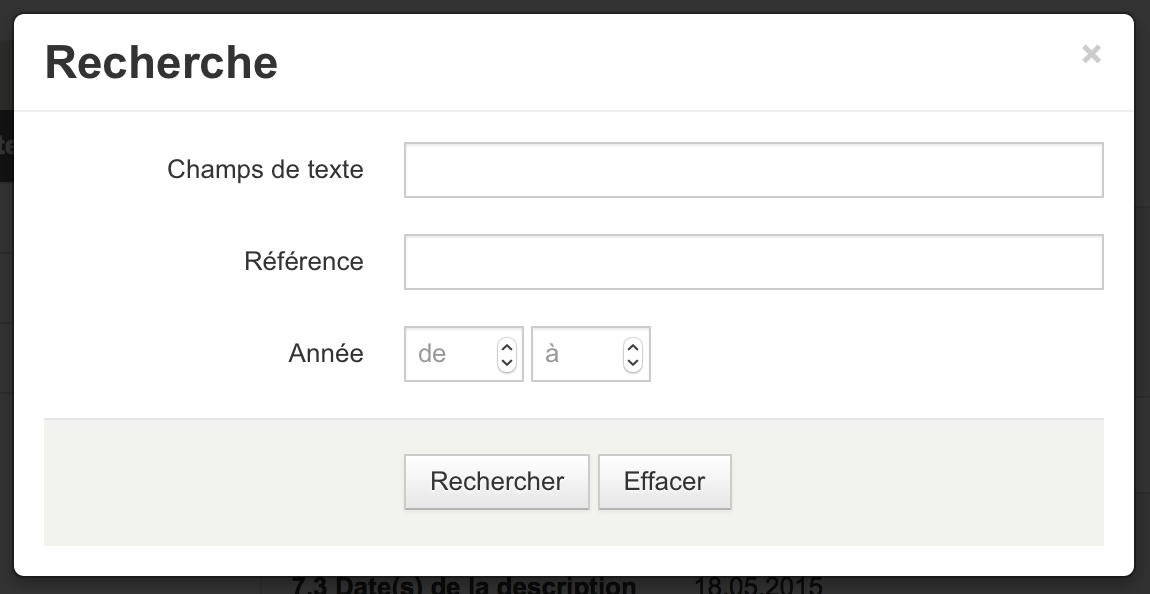Screen dimensions: 1150x594
Task: Click the 'Référence' label
Action: click(x=304, y=261)
